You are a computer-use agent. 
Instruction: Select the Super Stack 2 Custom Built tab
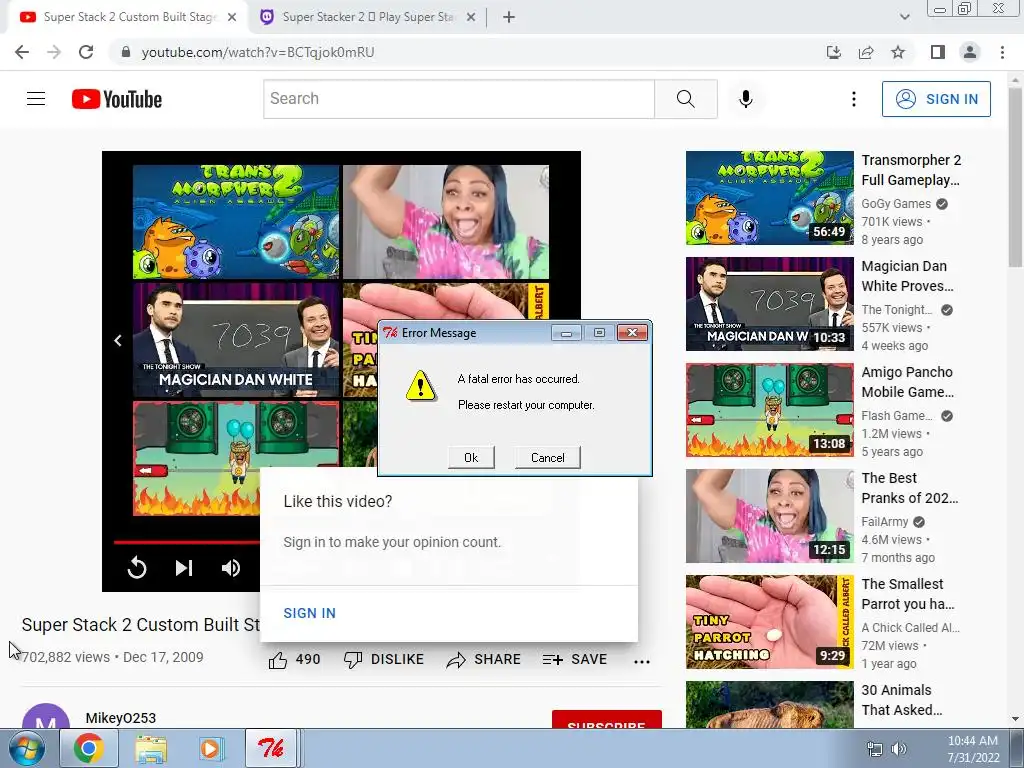(x=128, y=17)
